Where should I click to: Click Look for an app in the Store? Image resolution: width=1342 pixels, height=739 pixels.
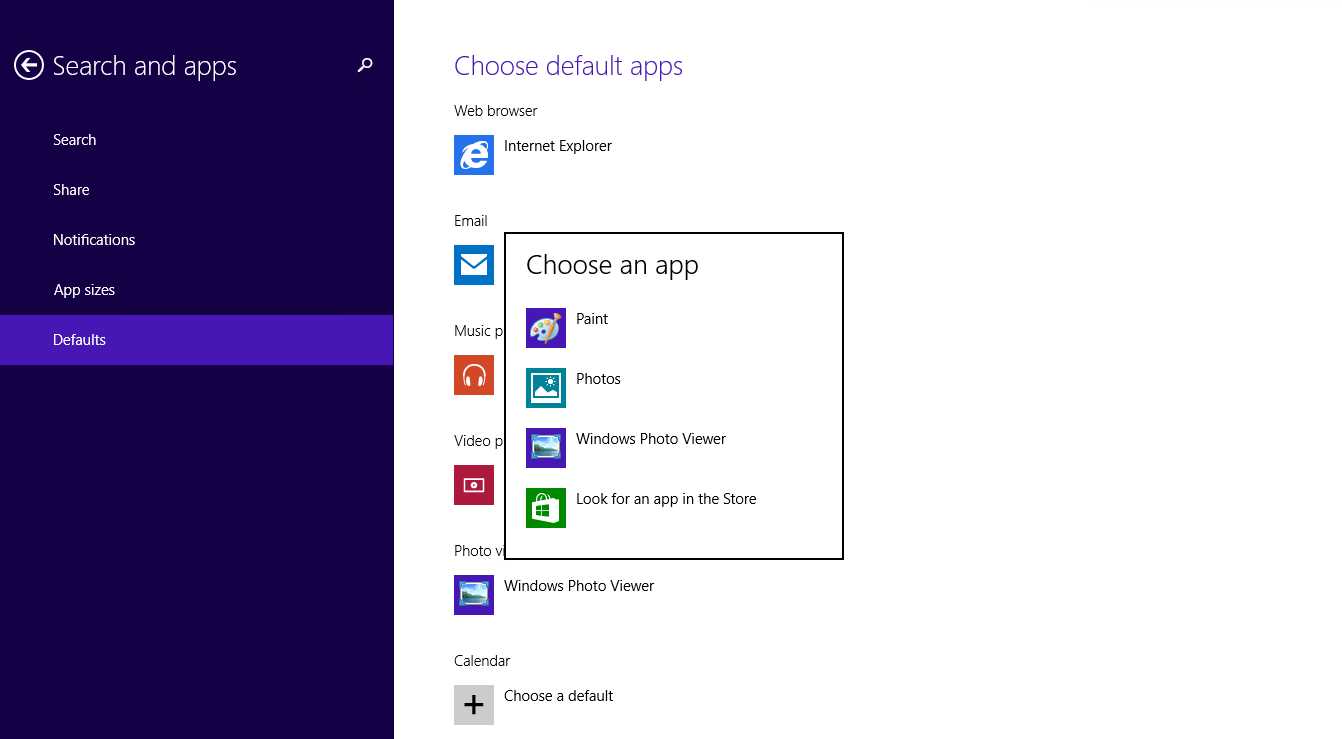[x=674, y=508]
